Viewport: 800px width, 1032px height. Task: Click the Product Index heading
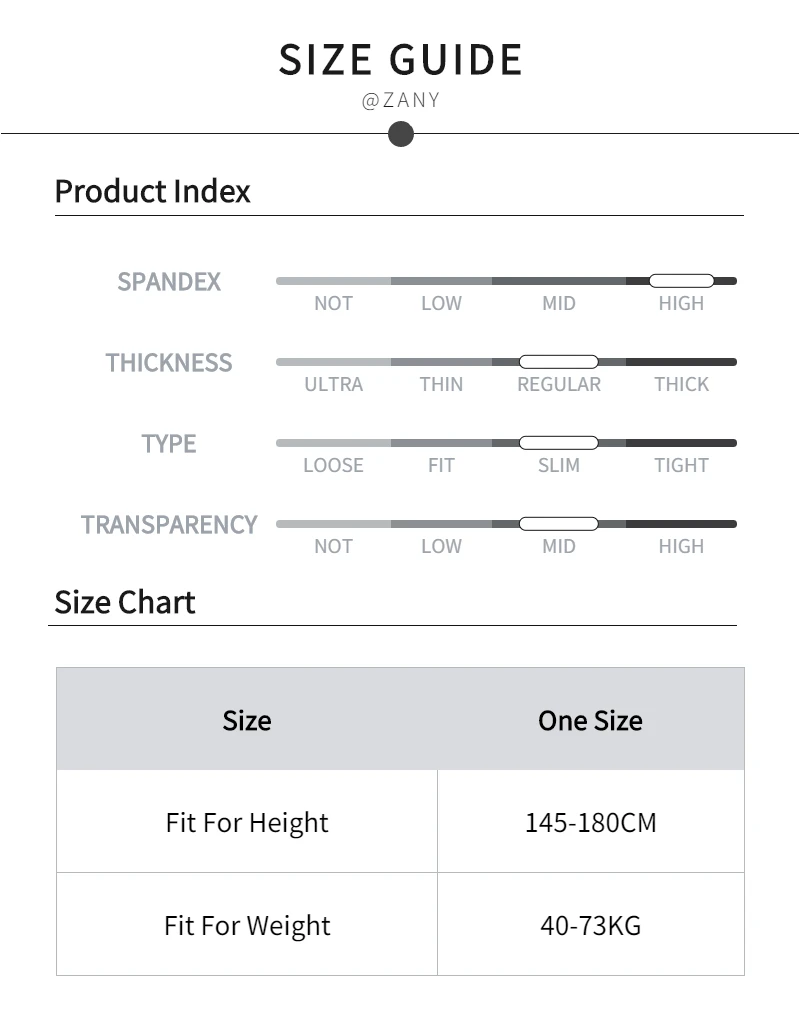tap(152, 191)
